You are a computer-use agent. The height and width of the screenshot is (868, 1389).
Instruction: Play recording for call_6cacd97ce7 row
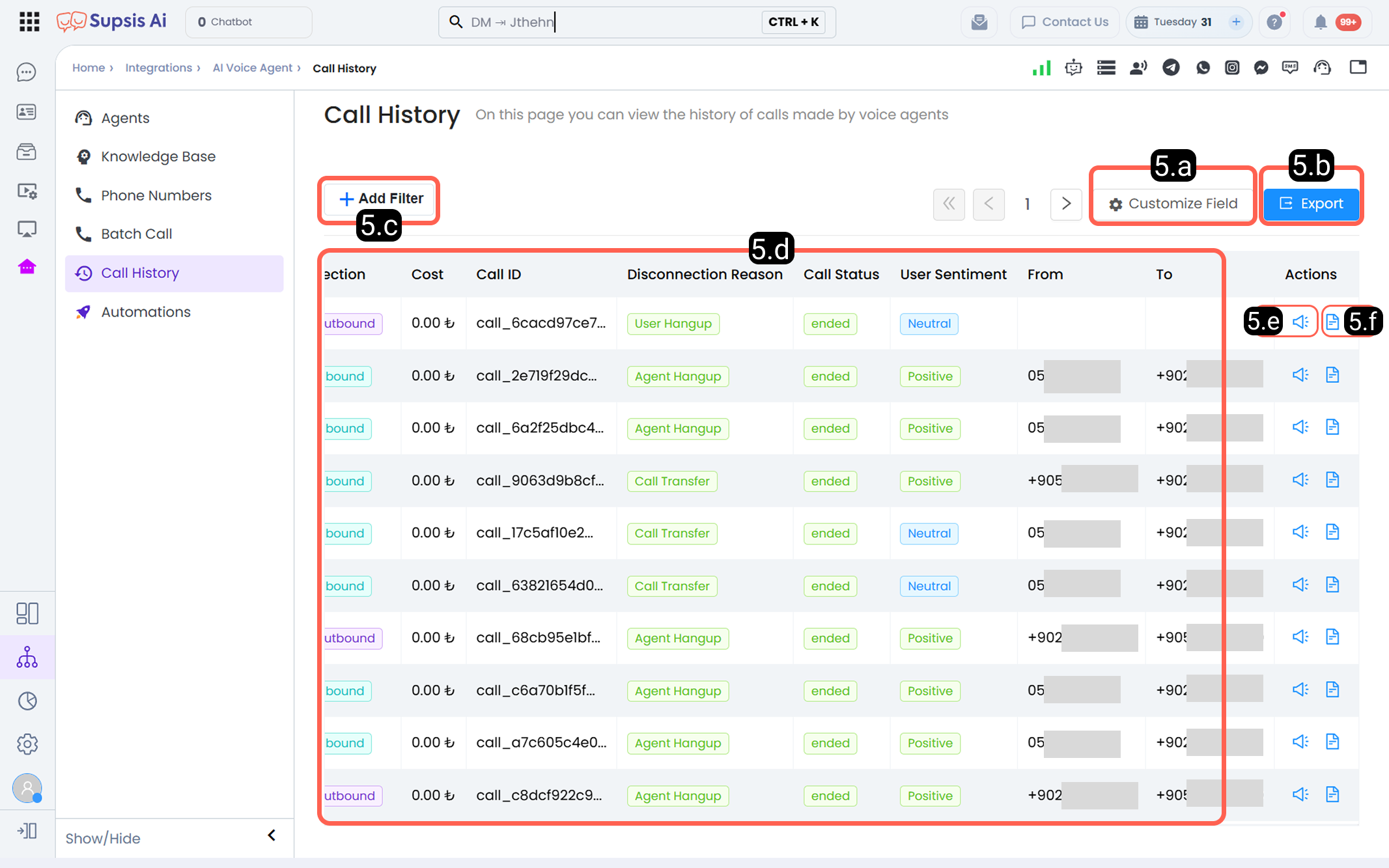[x=1300, y=322]
